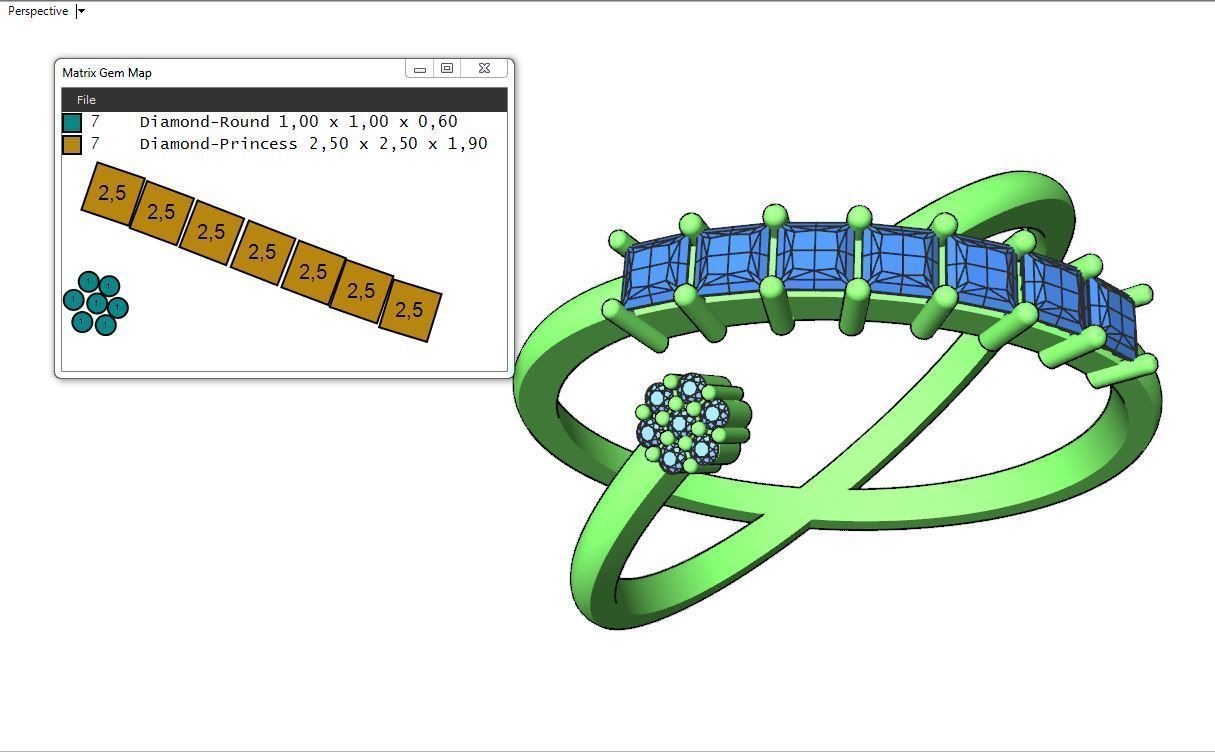Screen dimensions: 1215x752
Task: Click the Diamond-Round quantity '7'
Action: tap(95, 122)
